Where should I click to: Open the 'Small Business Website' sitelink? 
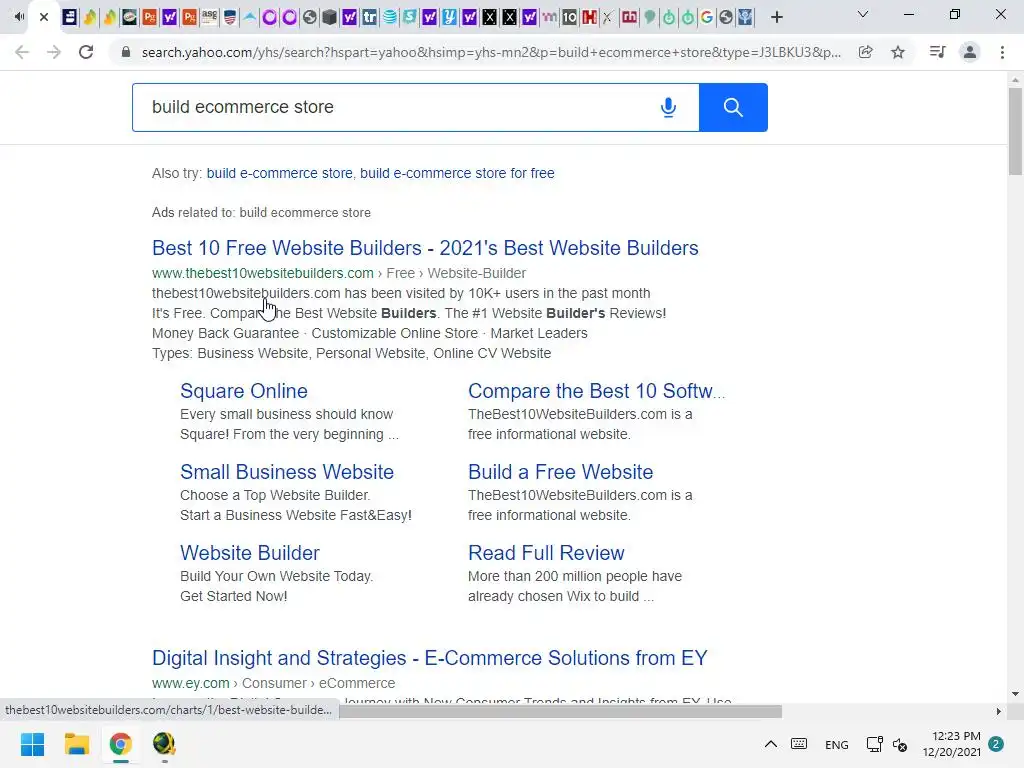click(287, 472)
